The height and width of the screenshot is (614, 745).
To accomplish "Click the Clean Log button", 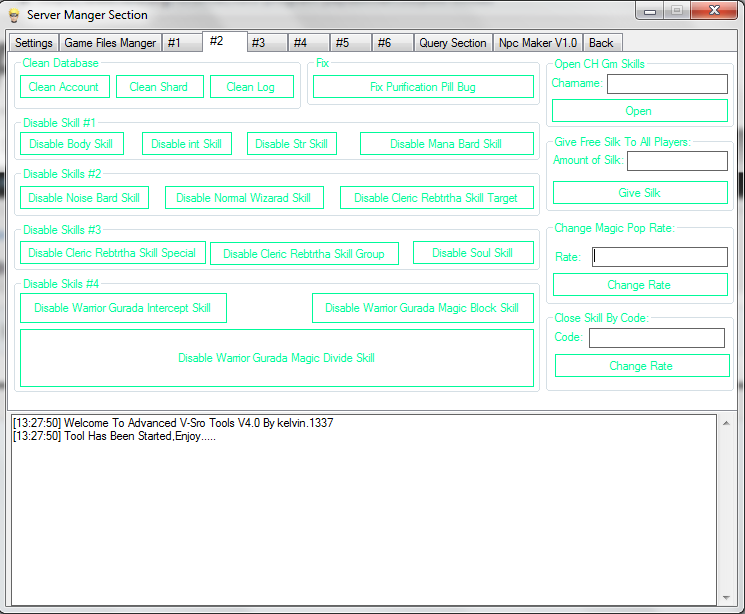I will 252,86.
